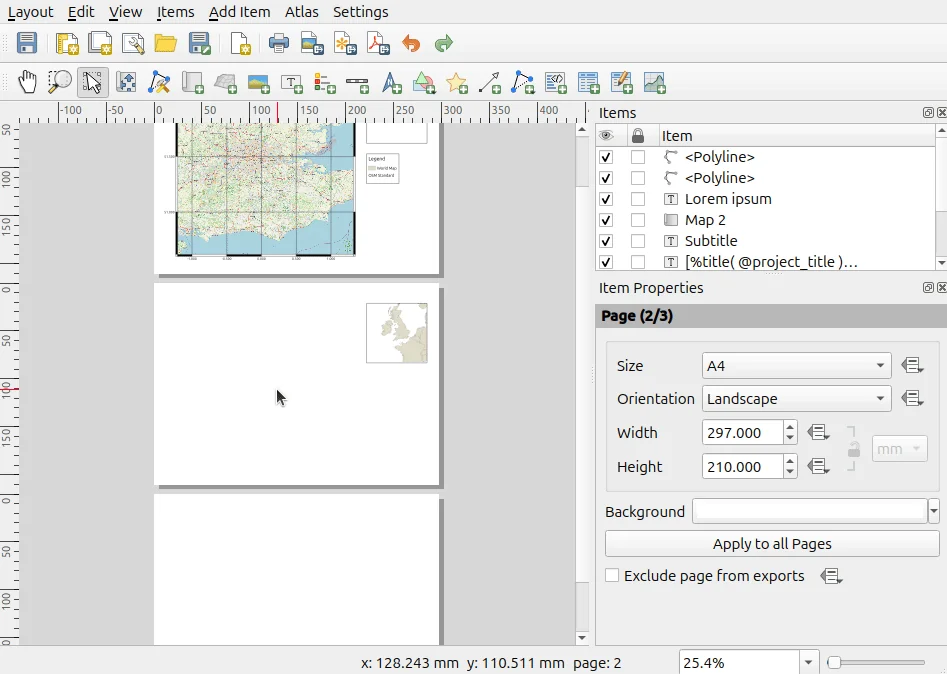Choose the Add Label tool
The image size is (947, 674).
(291, 82)
